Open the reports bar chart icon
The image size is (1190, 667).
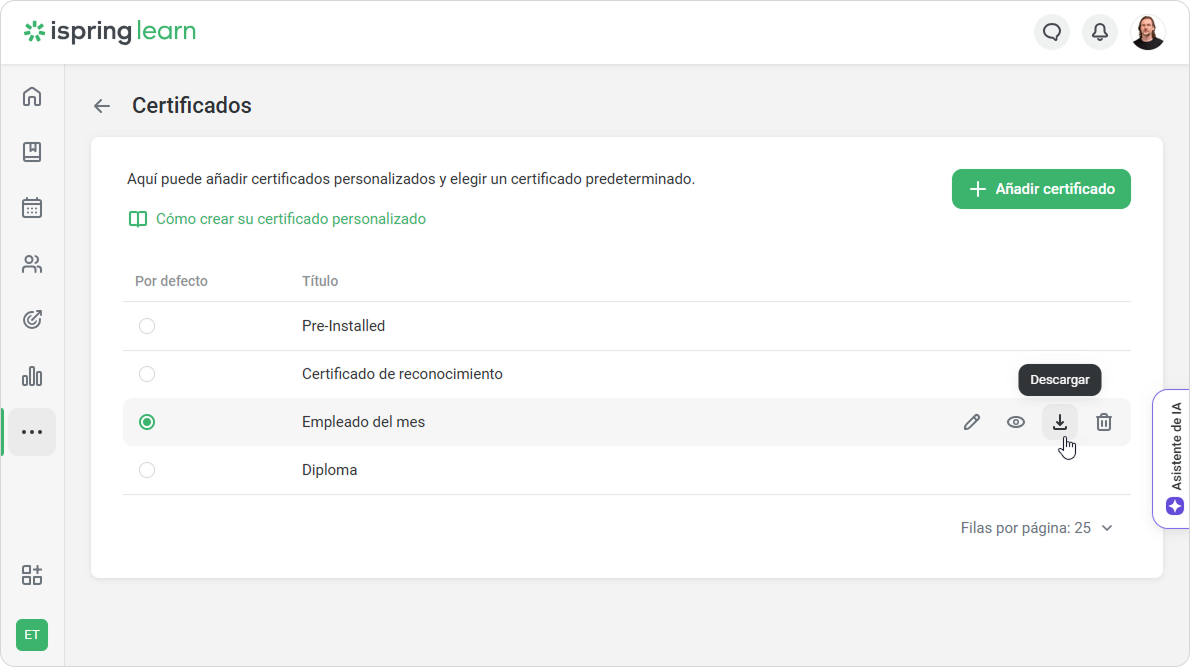click(32, 376)
